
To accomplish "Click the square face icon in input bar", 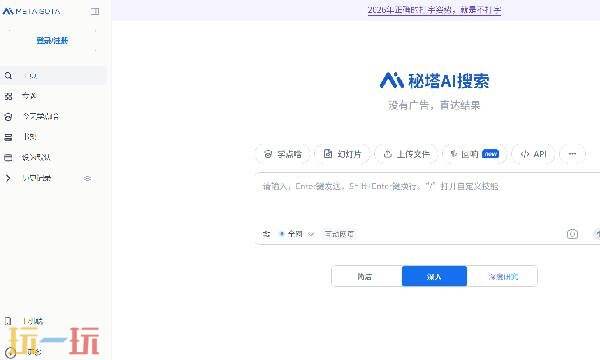I will point(572,234).
